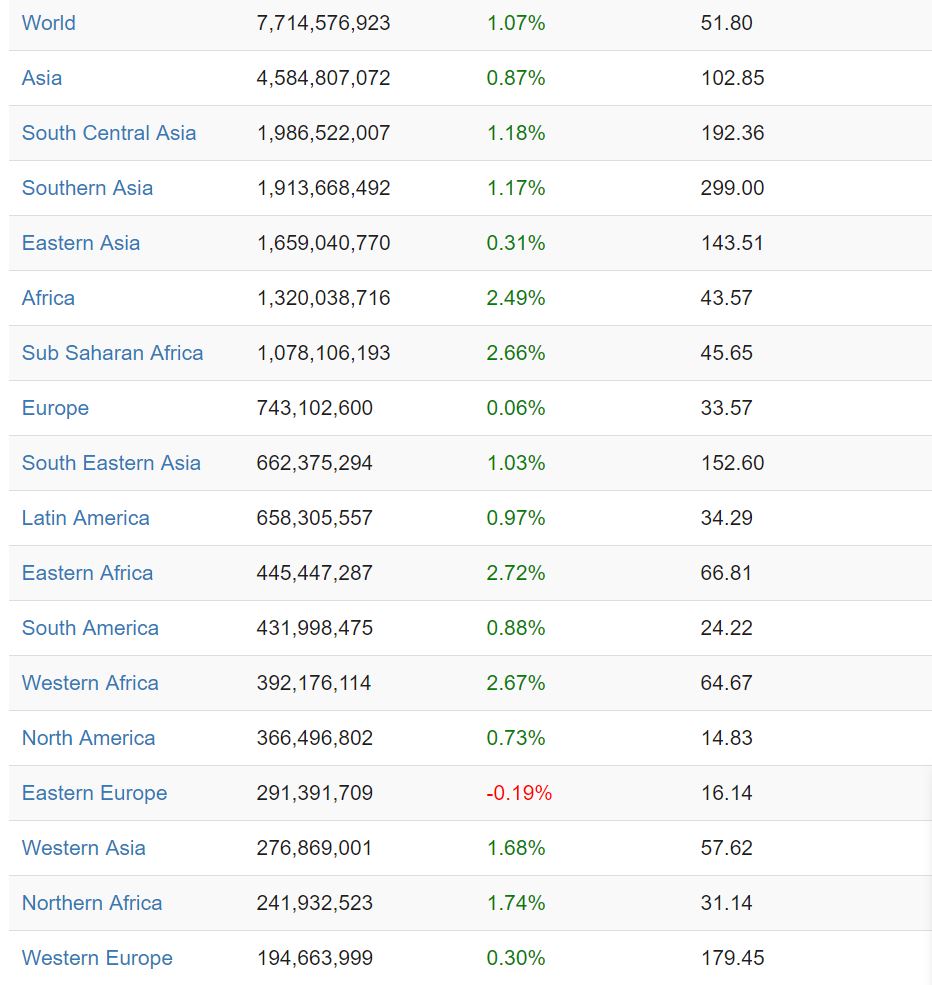Open Western Africa link
This screenshot has height=985, width=932.
90,683
